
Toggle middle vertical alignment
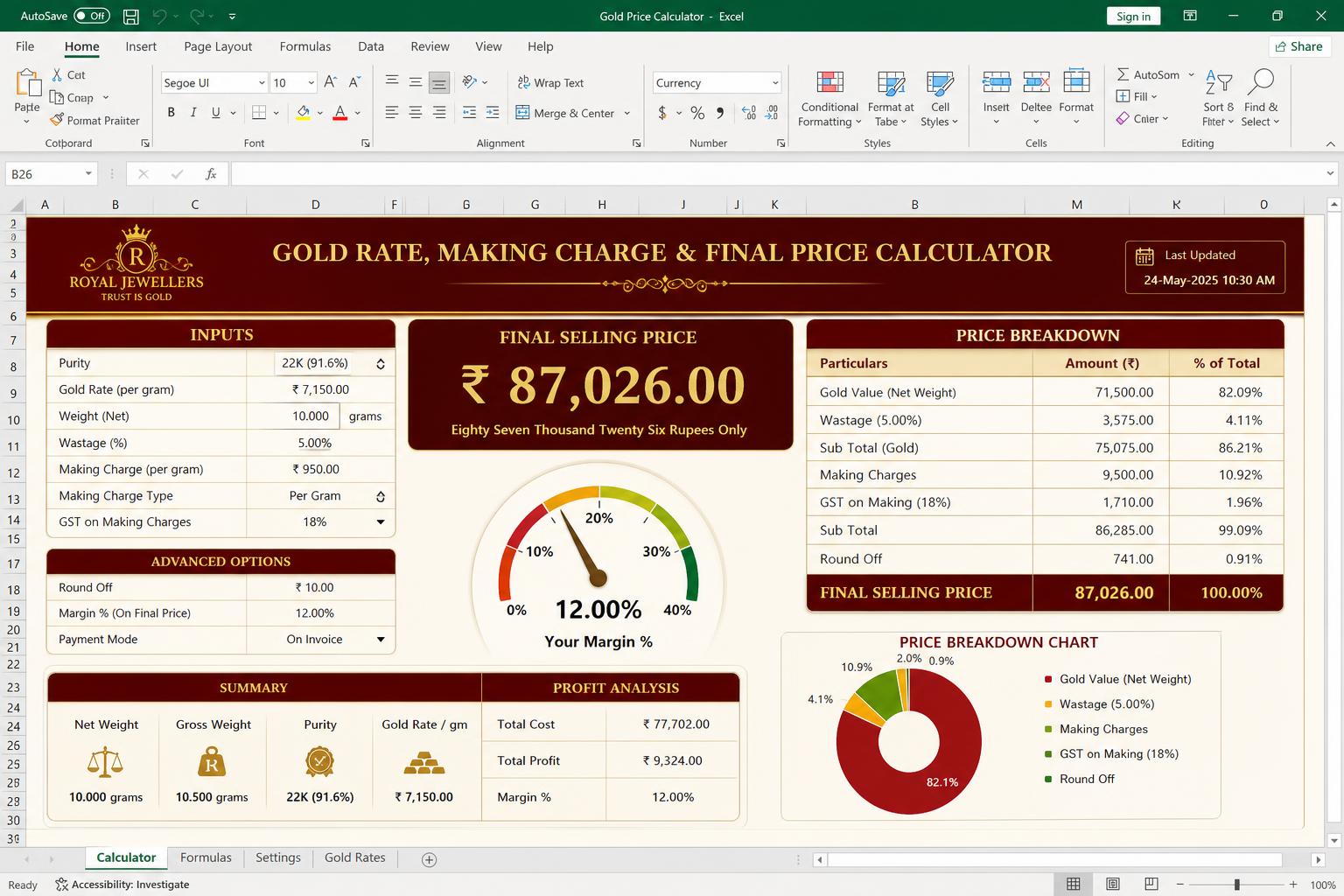(x=416, y=82)
